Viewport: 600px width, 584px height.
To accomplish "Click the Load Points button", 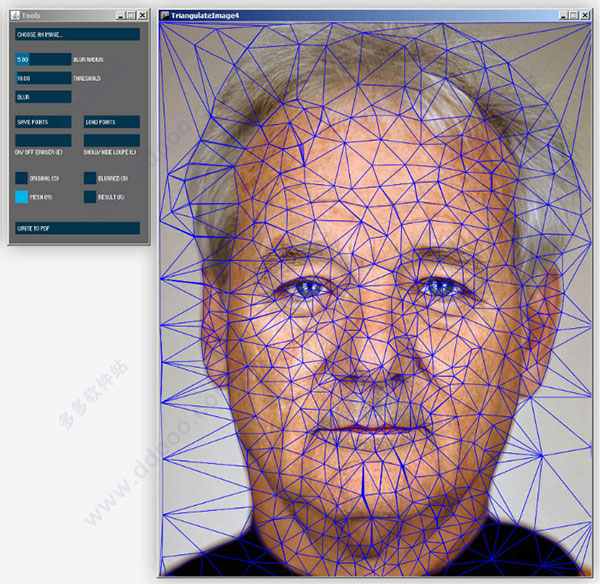I will 112,122.
